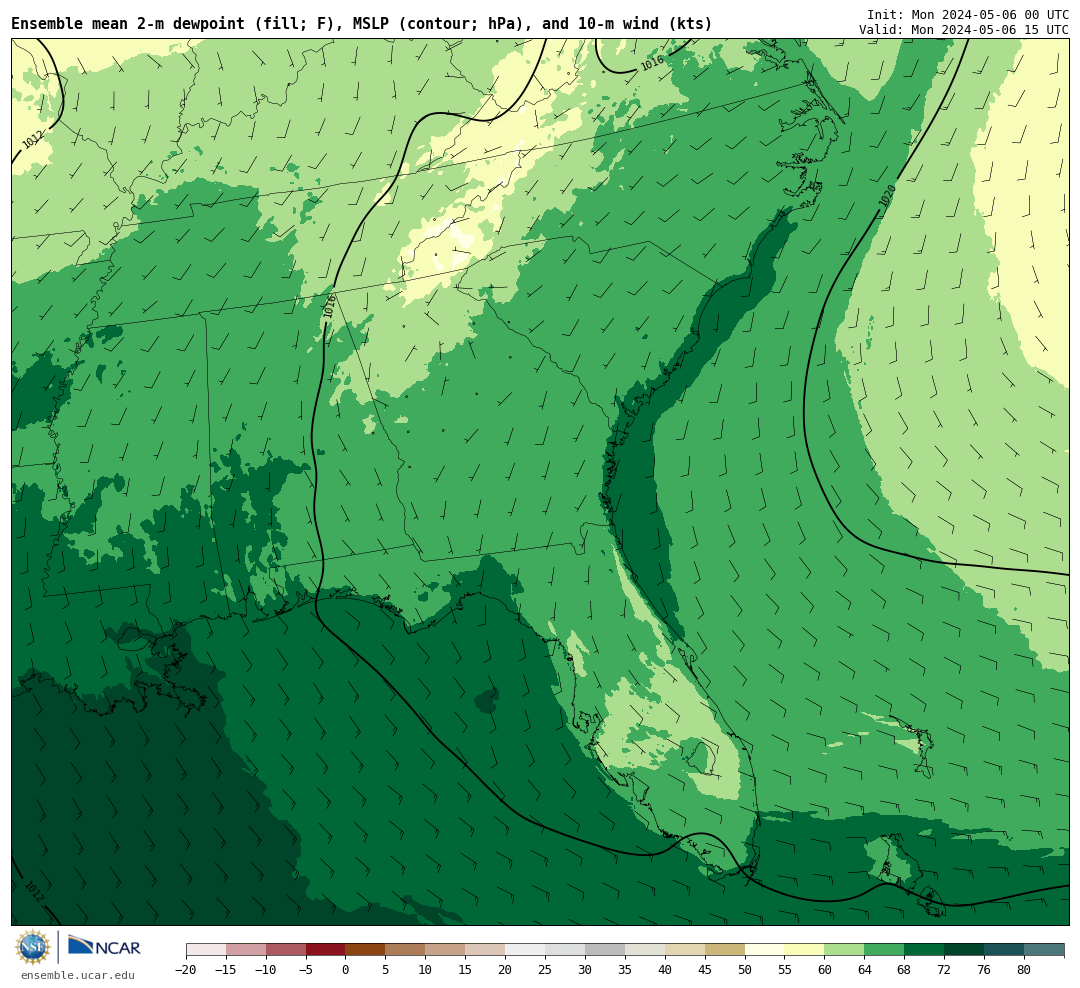Click the NCAR logo
The width and height of the screenshot is (1080, 988).
105,947
